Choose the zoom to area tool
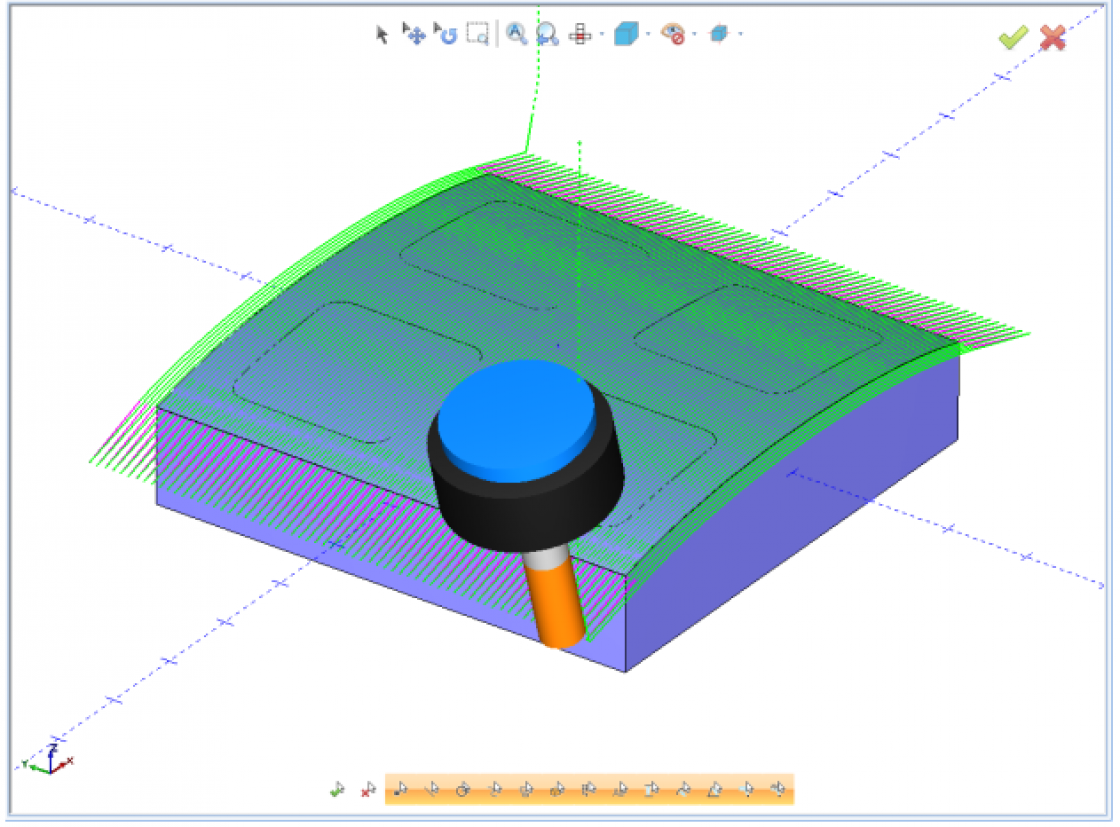Screen dimensions: 1120x827 point(477,34)
